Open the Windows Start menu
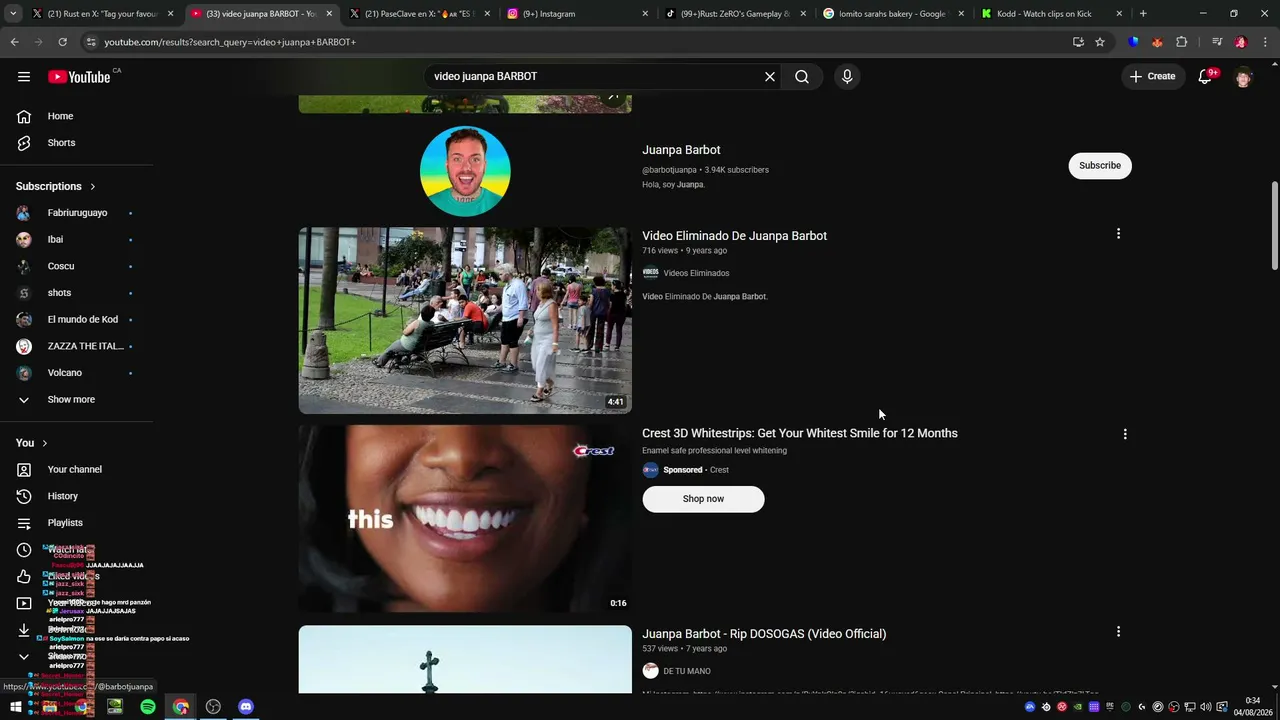 pyautogui.click(x=15, y=707)
